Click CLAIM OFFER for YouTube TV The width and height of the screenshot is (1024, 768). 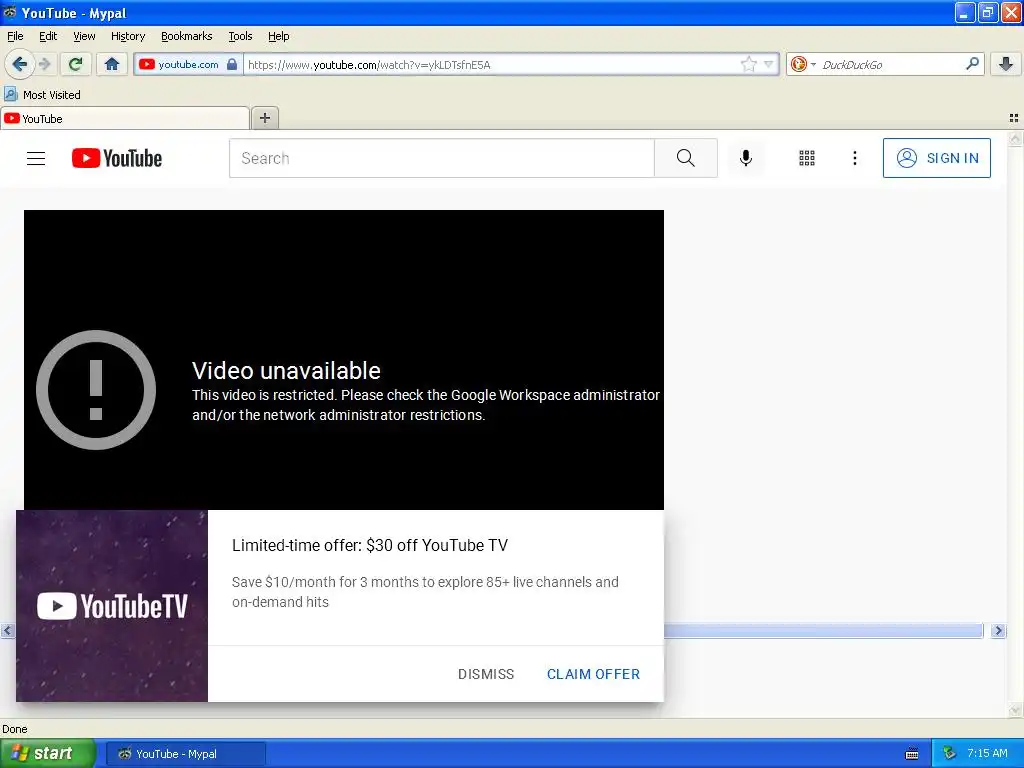[593, 674]
